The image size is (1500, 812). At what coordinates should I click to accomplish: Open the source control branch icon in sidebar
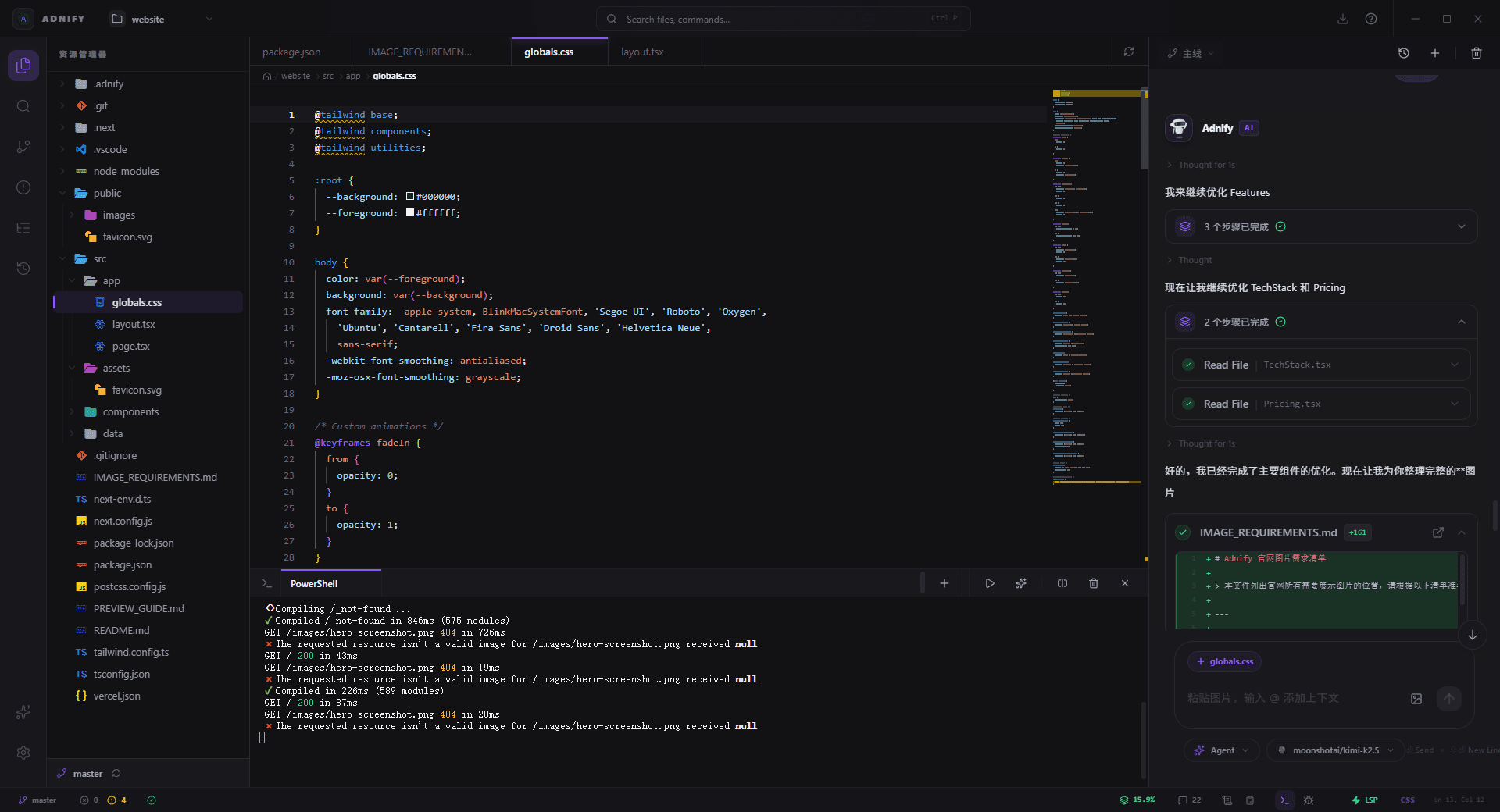click(x=23, y=147)
